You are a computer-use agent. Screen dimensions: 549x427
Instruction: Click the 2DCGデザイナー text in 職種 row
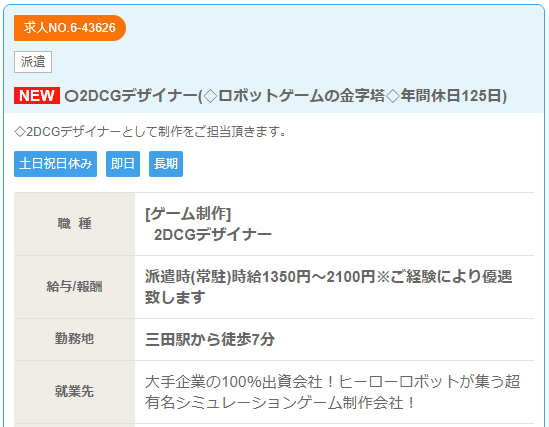click(213, 234)
